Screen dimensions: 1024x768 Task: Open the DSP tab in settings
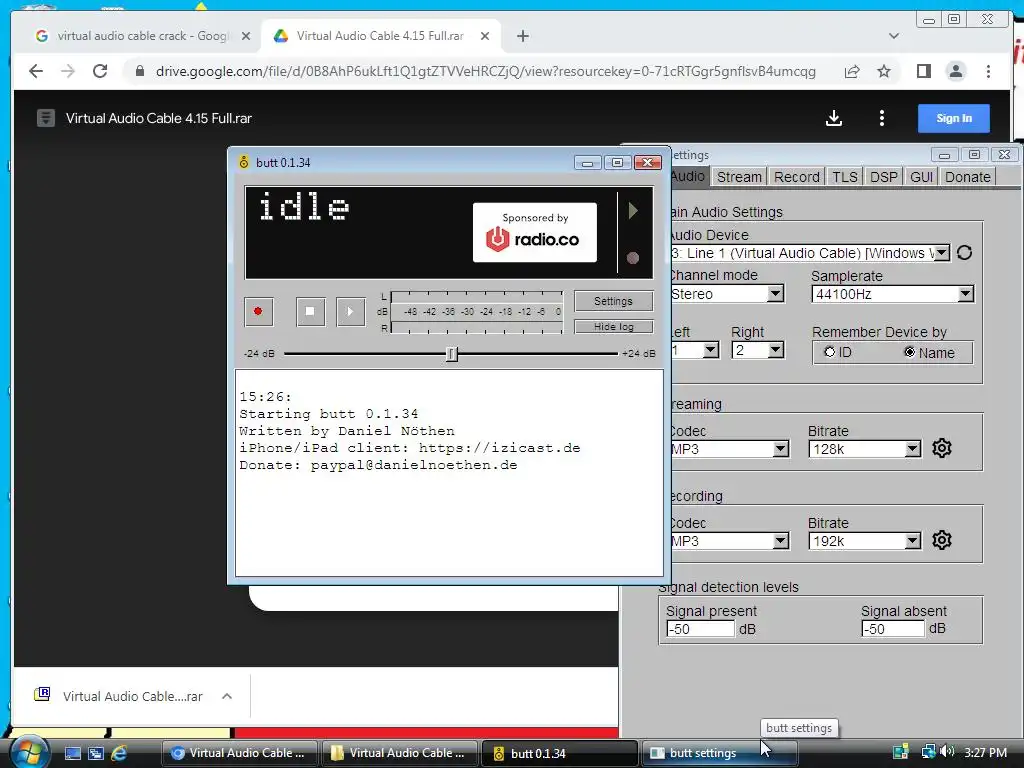[884, 177]
